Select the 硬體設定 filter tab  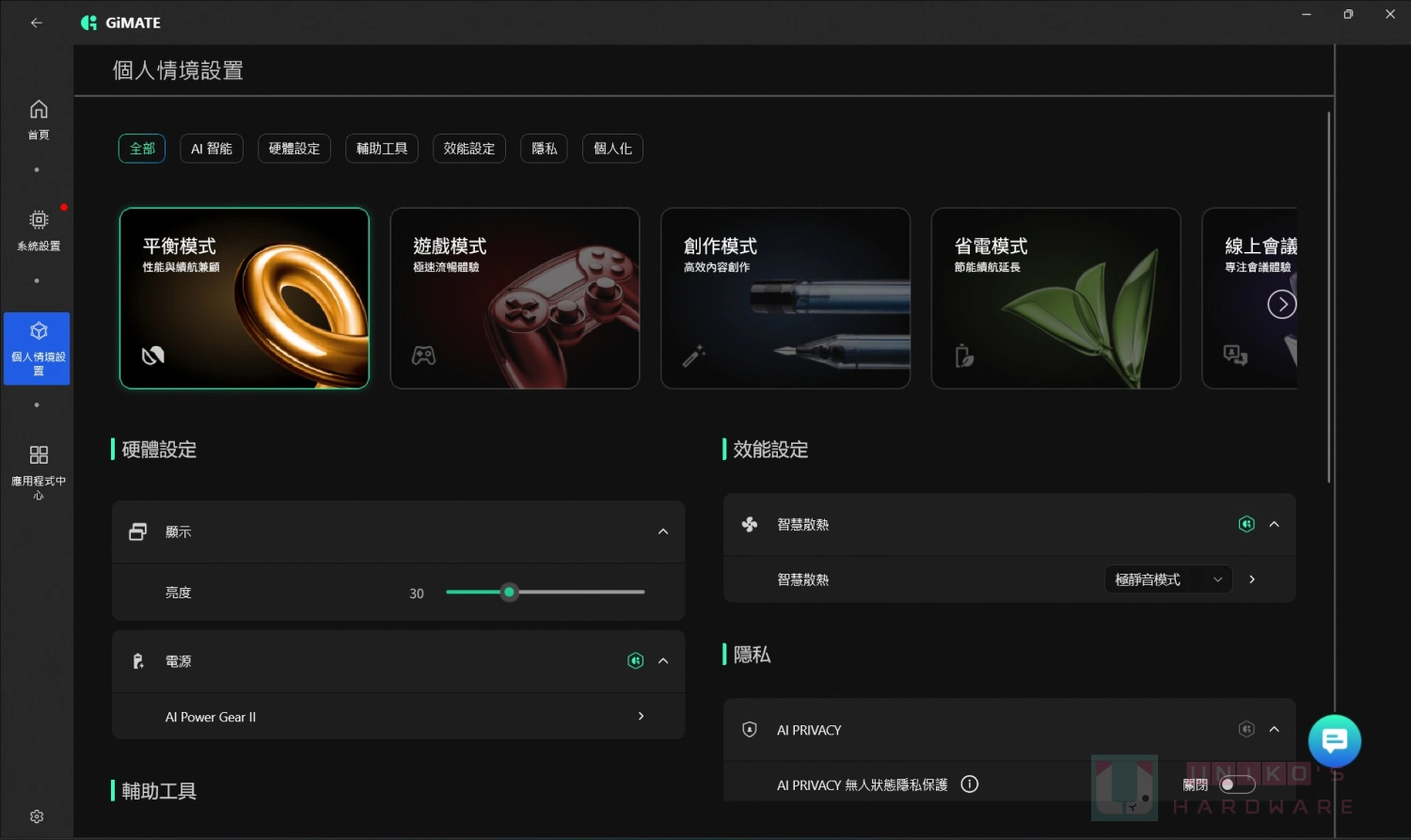294,149
